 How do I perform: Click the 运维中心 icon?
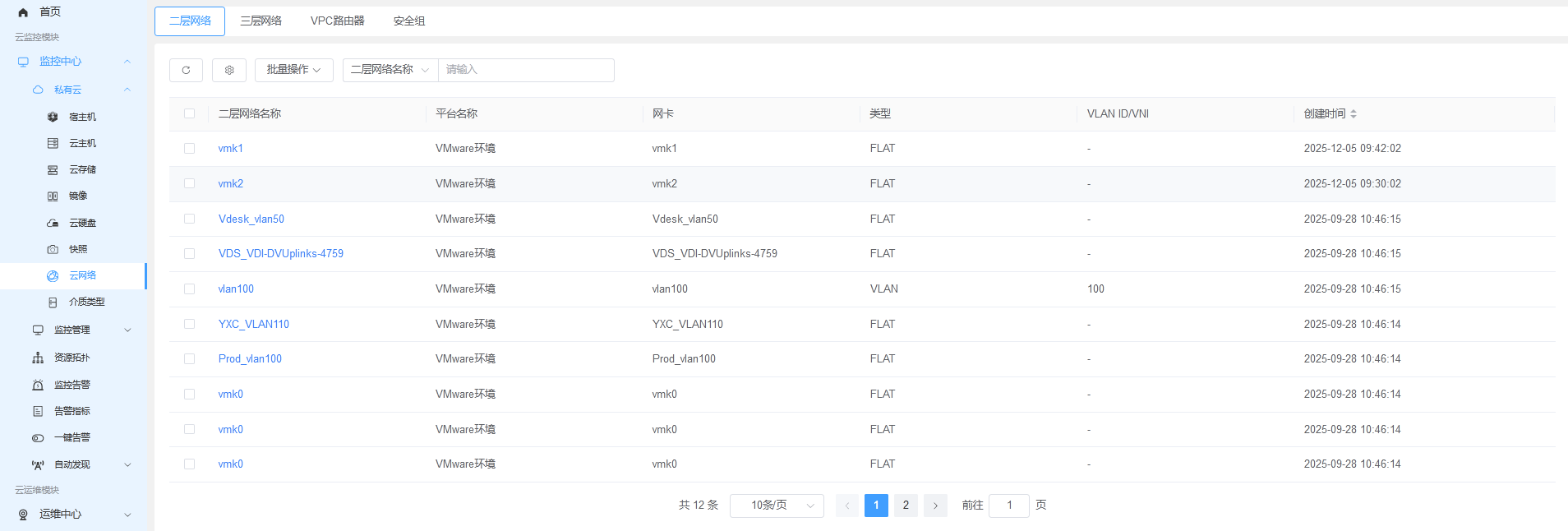pos(23,515)
